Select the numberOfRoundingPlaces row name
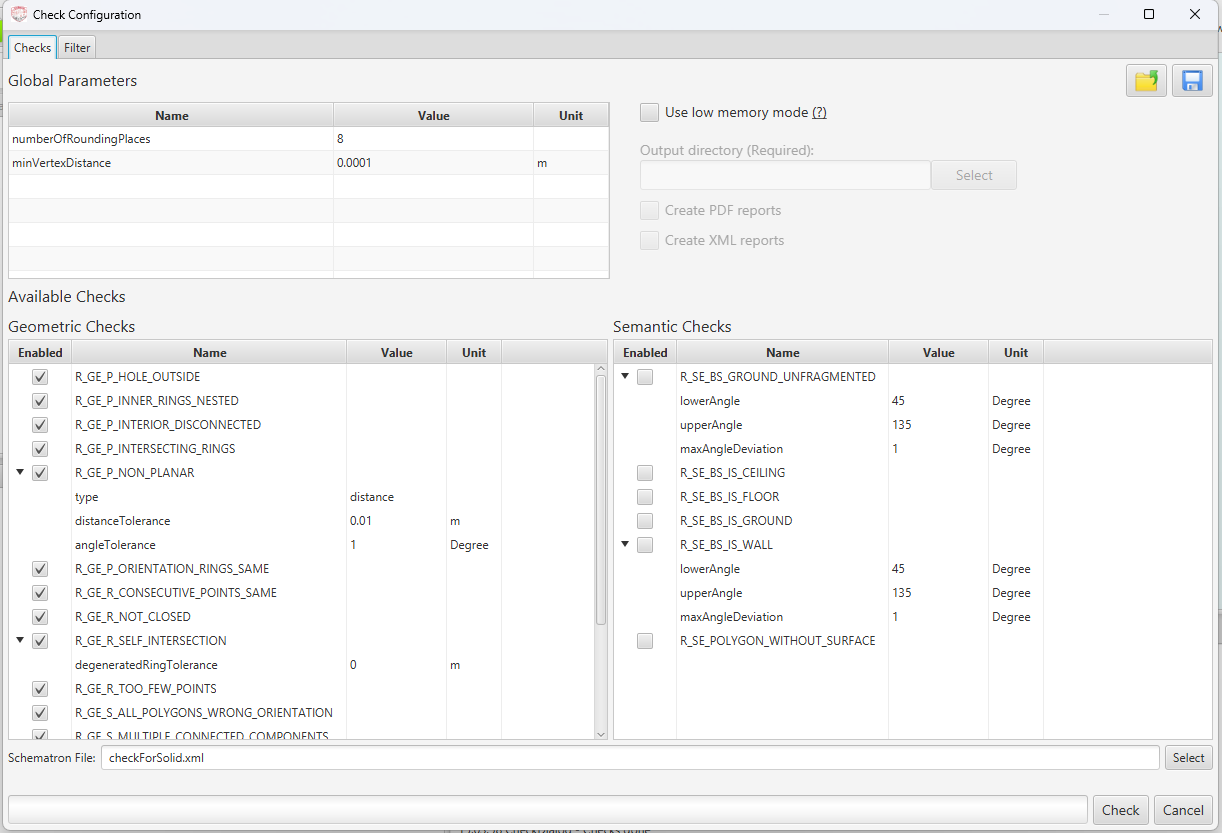 [x=81, y=139]
